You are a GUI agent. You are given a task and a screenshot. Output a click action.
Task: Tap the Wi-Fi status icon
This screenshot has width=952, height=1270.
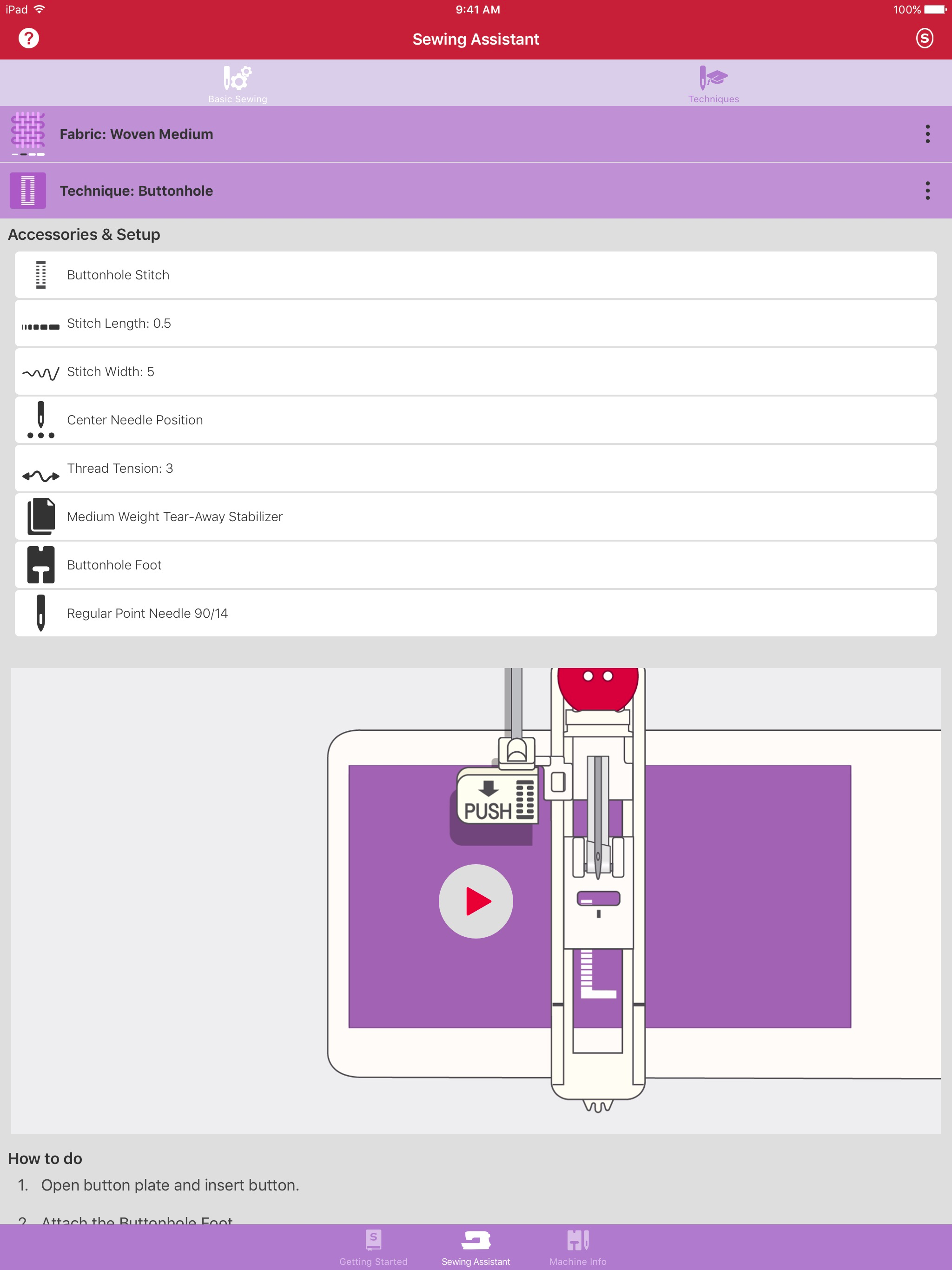click(40, 9)
